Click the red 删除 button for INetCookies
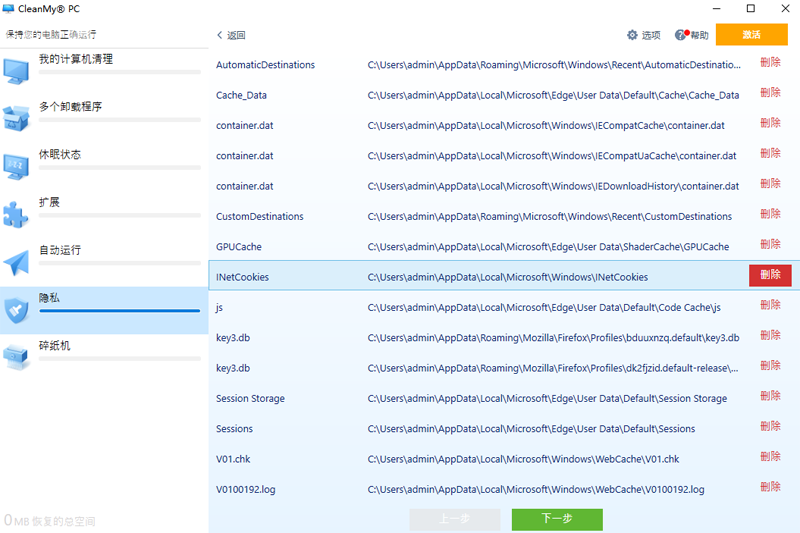 770,275
